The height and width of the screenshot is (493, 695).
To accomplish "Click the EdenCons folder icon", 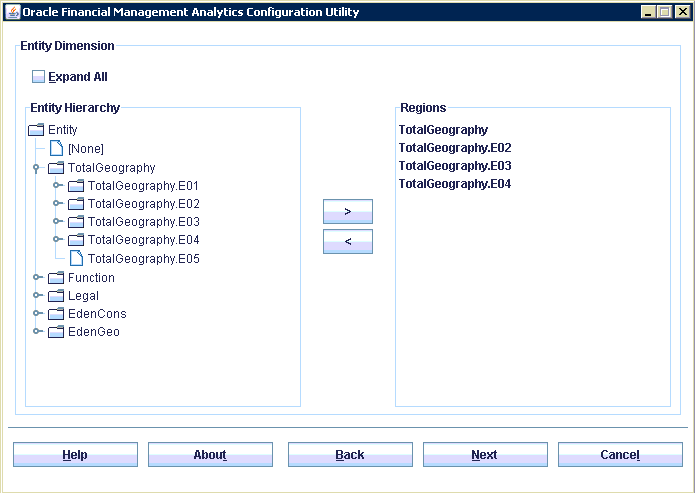I will (56, 314).
